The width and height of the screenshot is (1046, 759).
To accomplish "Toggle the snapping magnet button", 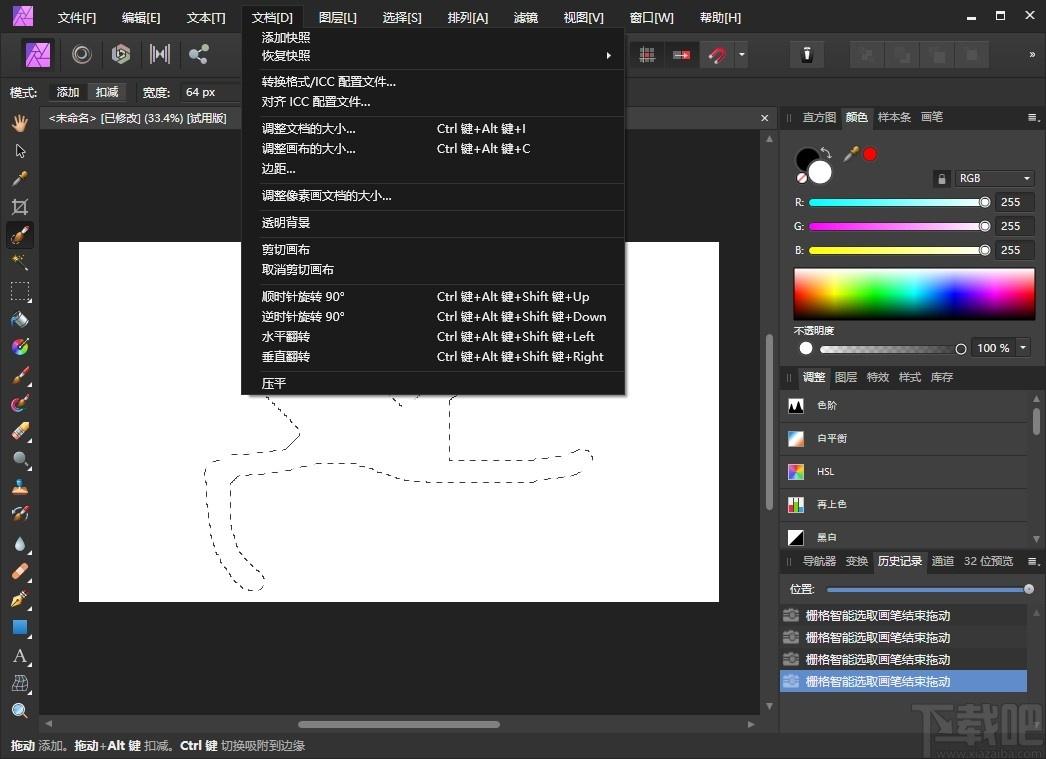I will click(717, 55).
